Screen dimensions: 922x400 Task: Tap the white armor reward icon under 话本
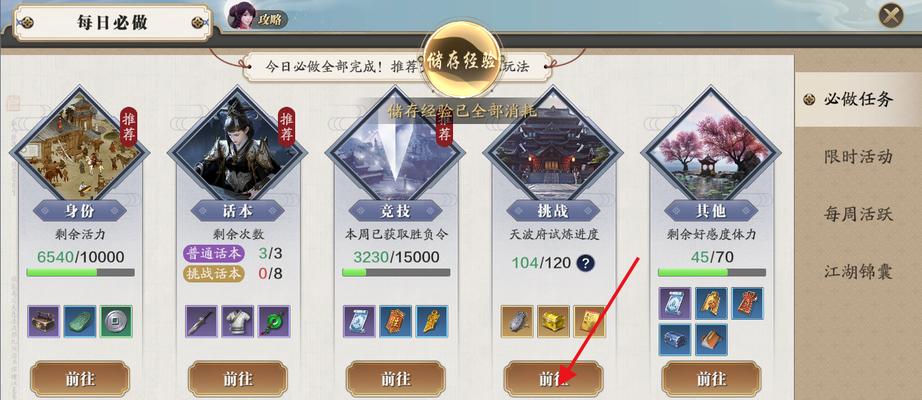point(238,321)
